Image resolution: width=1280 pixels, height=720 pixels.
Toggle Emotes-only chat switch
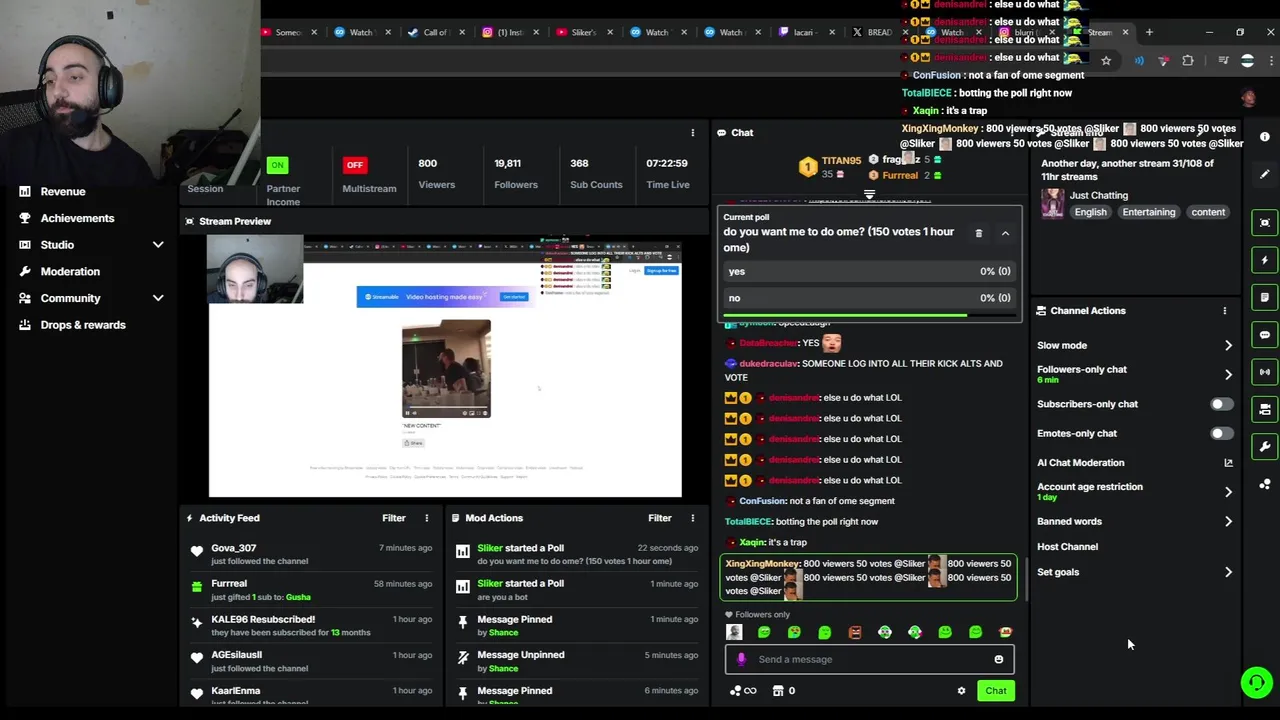(x=1221, y=434)
